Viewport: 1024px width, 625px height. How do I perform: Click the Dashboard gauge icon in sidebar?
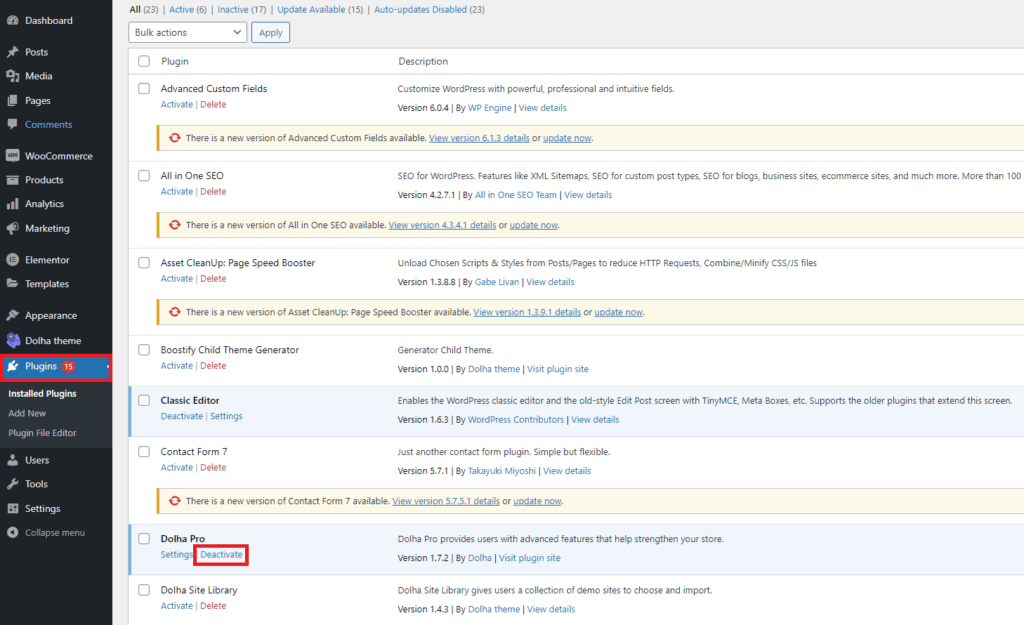click(12, 20)
